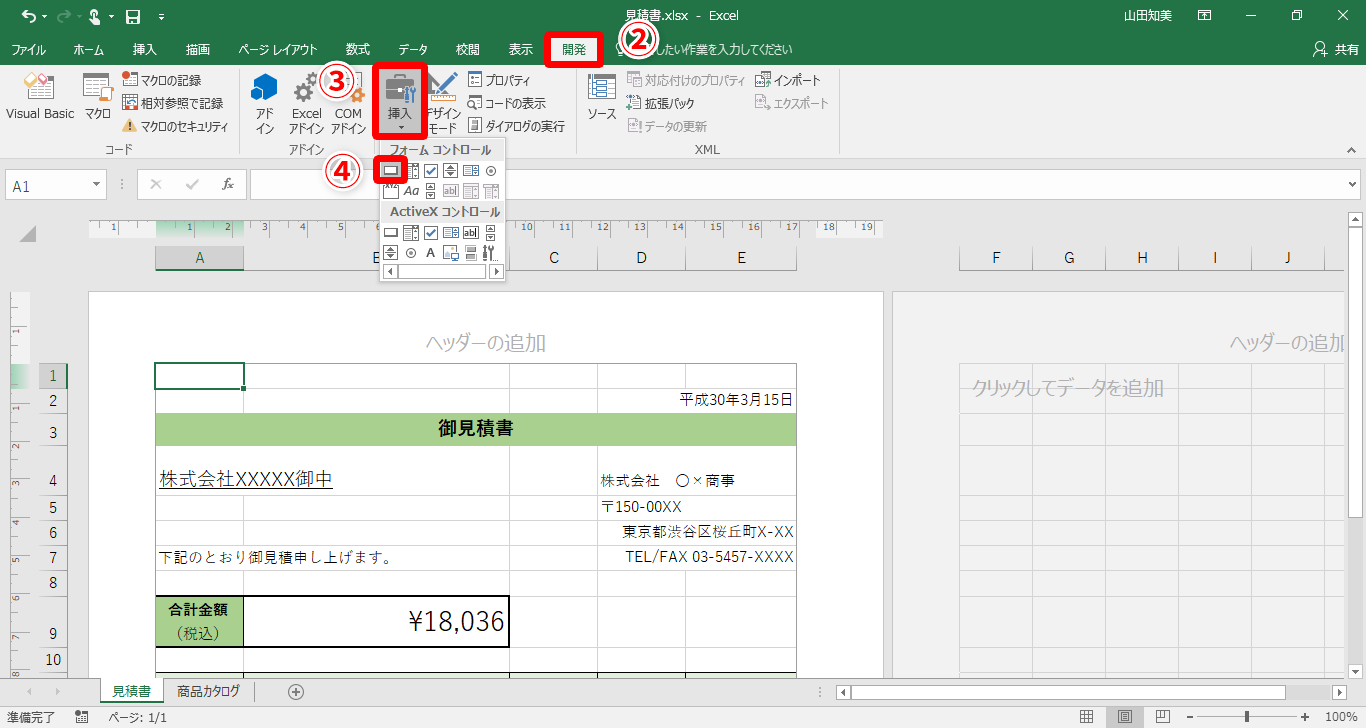Open the Visual Basic editor
The width and height of the screenshot is (1366, 728).
pos(40,97)
